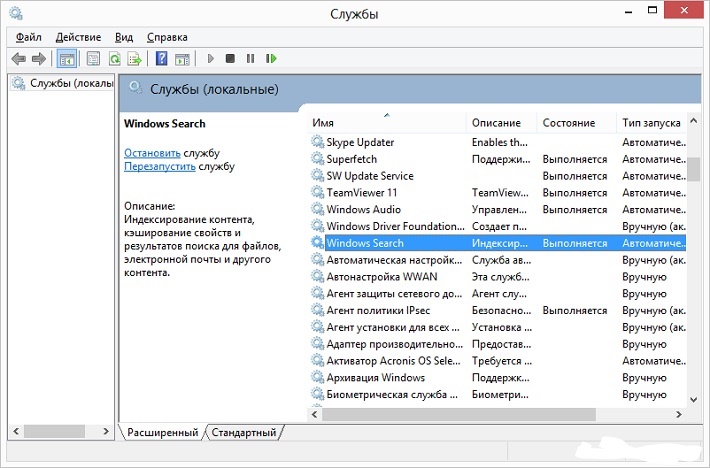The image size is (710, 468).
Task: Click the Остановить службу link
Action: click(152, 153)
